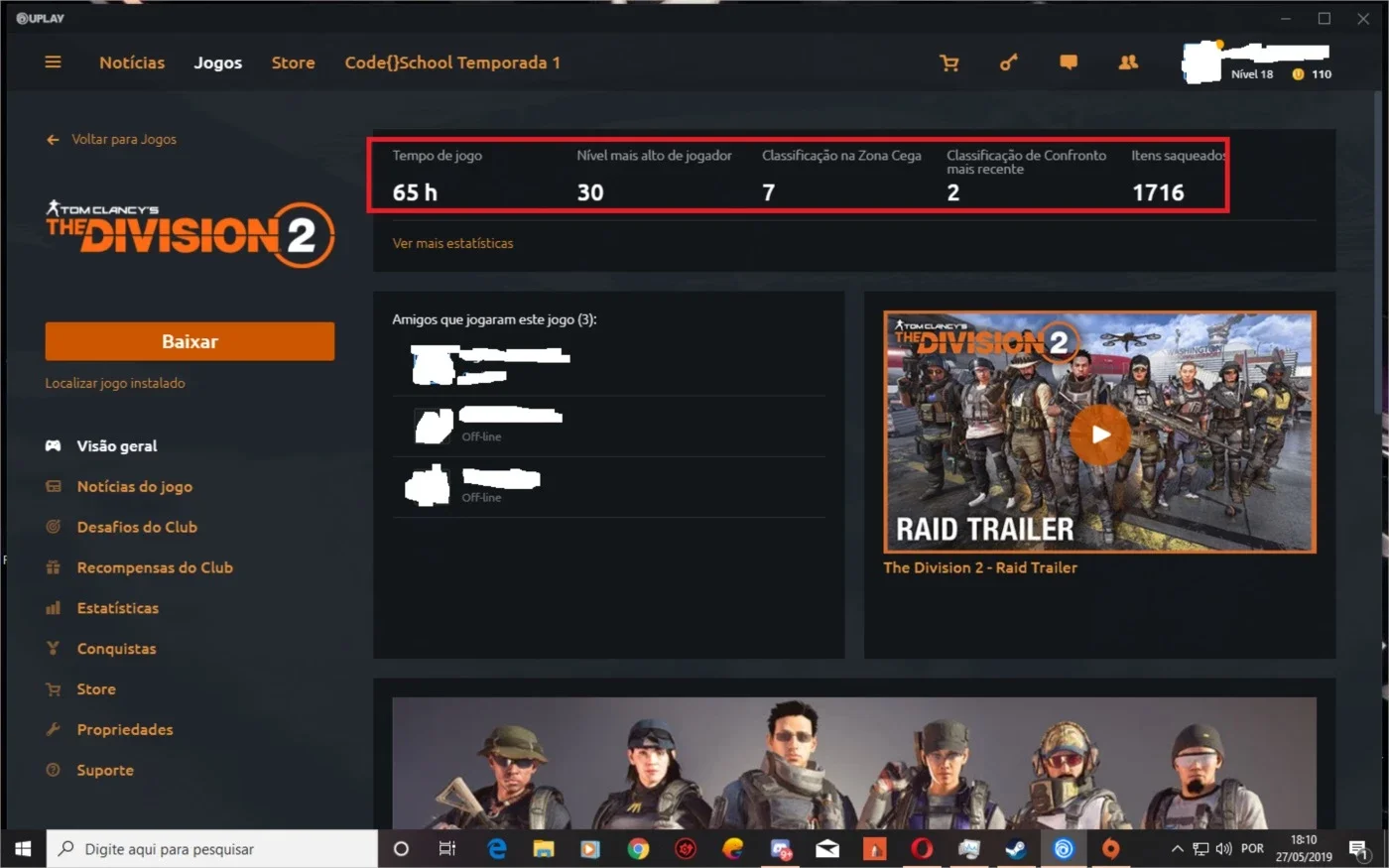Click the help icon beside Suporte
This screenshot has height=868, width=1389.
[54, 770]
